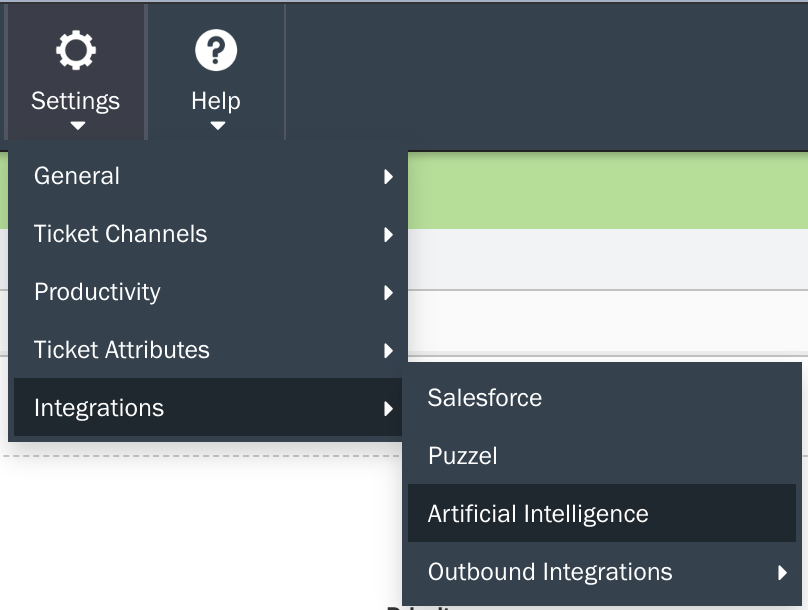Select the Ticket Channels menu entry
808x610 pixels.
pos(120,234)
